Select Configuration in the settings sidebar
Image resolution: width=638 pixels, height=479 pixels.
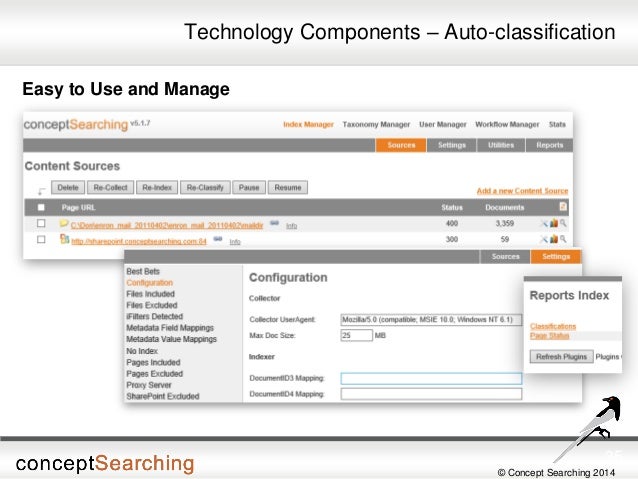tap(149, 283)
